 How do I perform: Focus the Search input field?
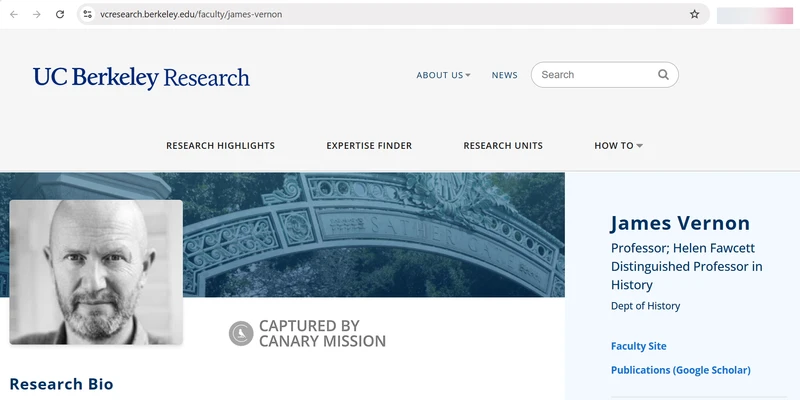click(x=605, y=74)
